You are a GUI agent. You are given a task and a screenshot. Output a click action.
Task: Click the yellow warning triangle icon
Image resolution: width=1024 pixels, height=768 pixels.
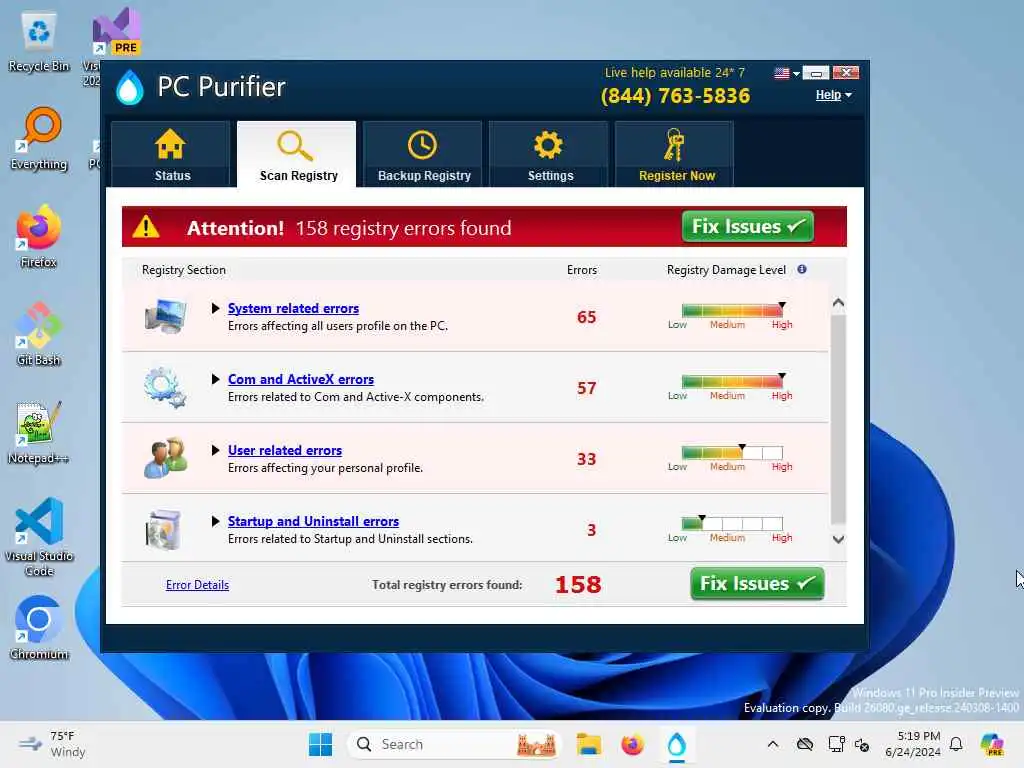point(146,227)
